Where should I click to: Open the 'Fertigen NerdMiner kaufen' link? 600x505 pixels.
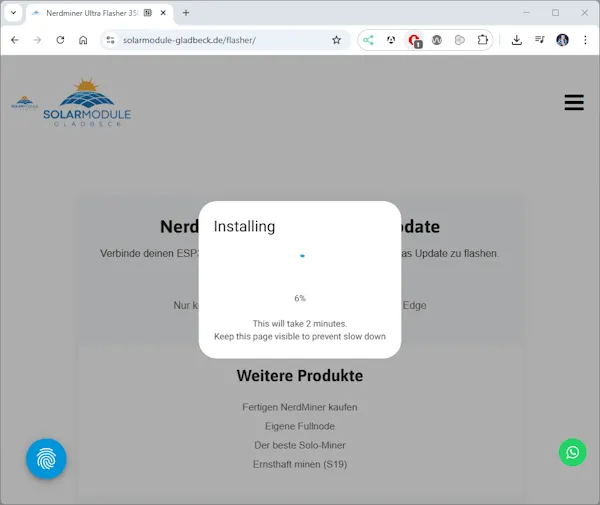(x=299, y=407)
